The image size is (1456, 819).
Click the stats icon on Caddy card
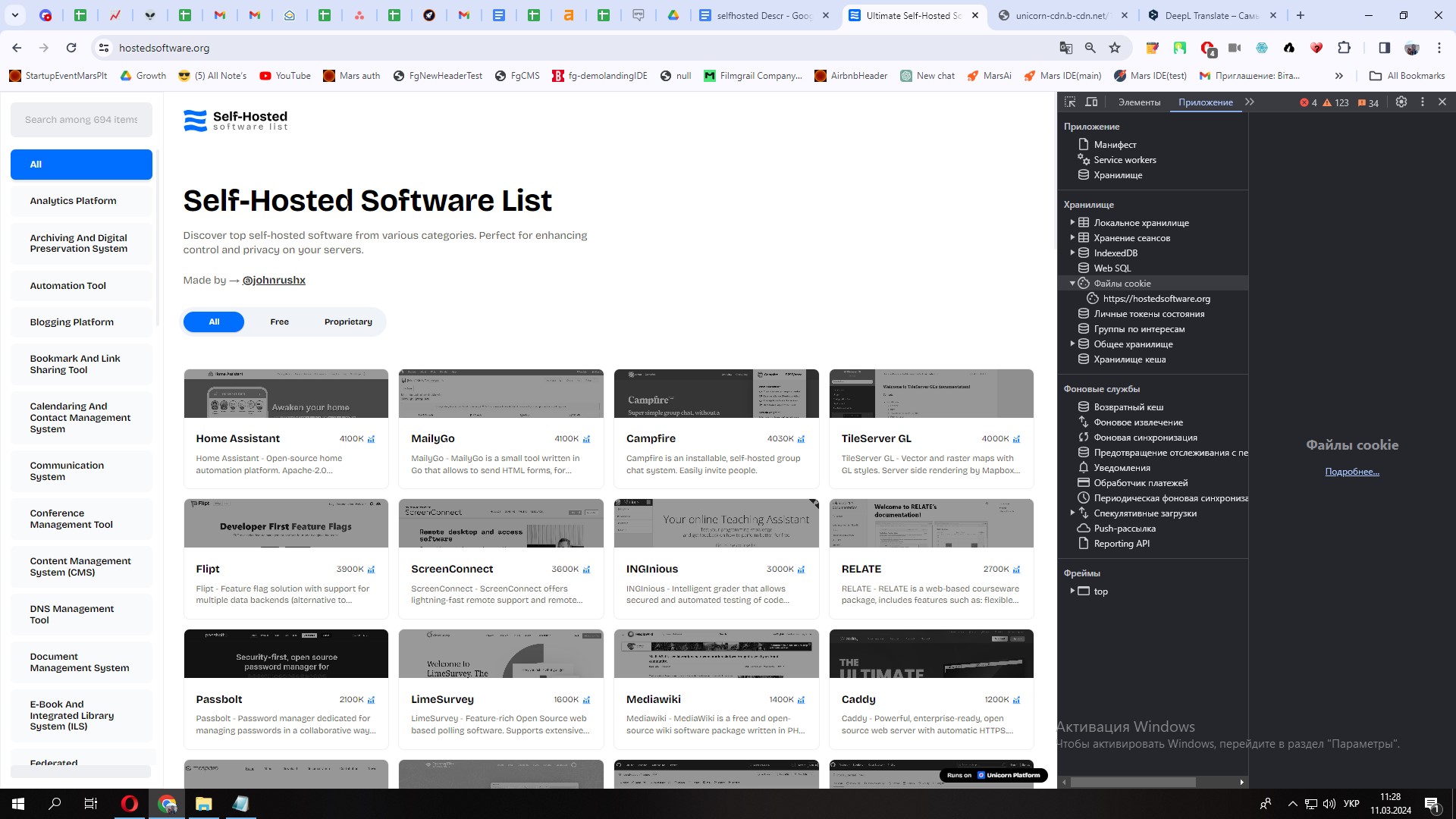[1016, 700]
